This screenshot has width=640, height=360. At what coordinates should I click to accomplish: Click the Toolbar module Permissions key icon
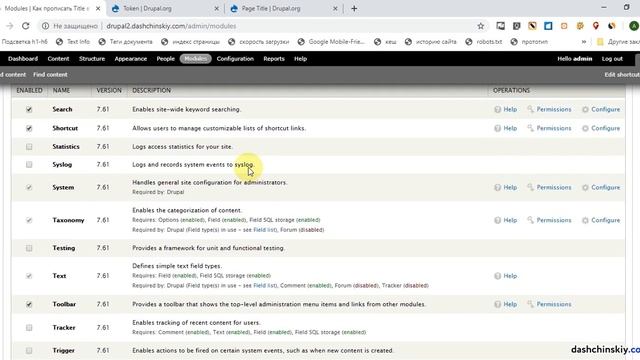pyautogui.click(x=530, y=304)
